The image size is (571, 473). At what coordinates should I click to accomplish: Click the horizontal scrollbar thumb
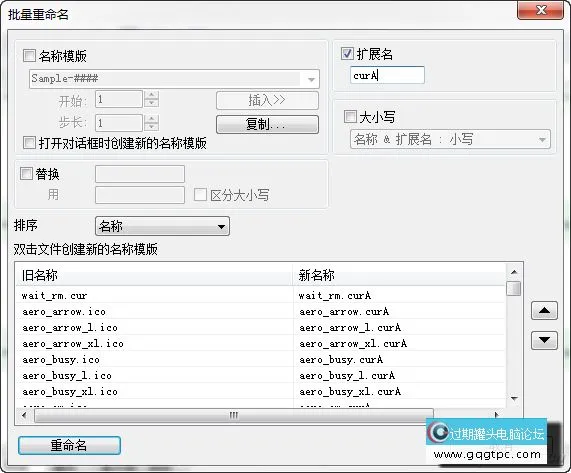pyautogui.click(x=234, y=415)
